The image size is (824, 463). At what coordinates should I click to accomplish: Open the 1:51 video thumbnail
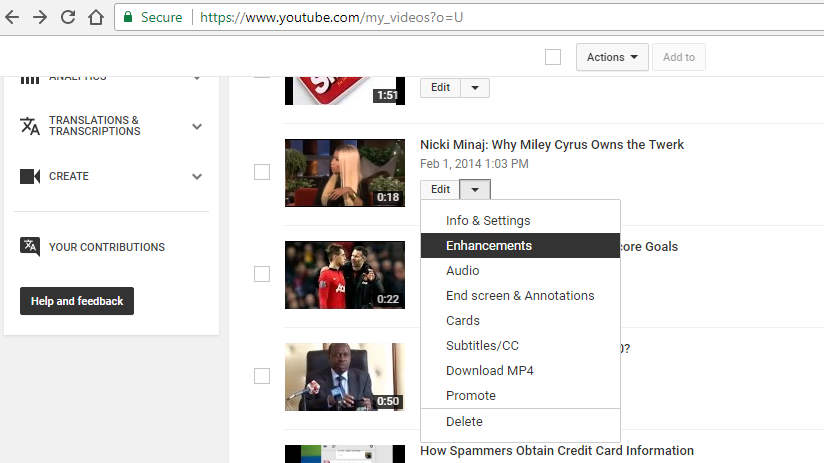point(345,91)
